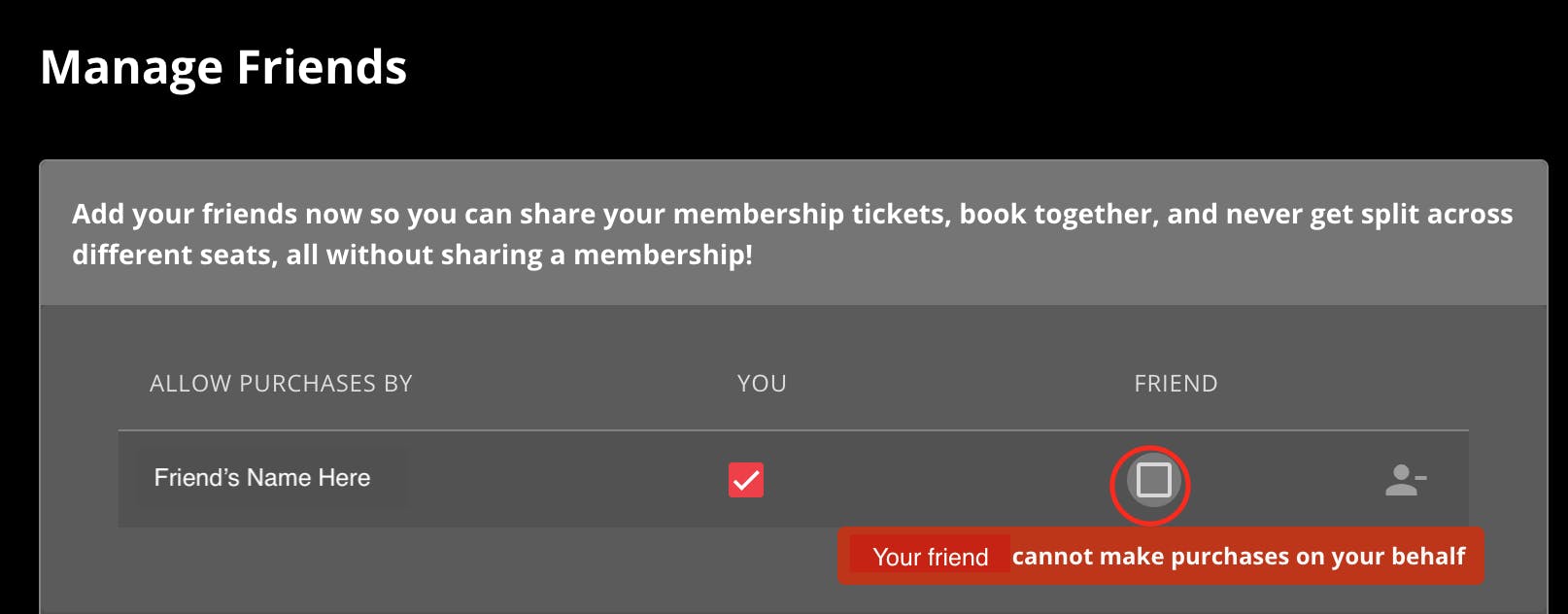Click the "Your friend" tooltip label
1568x614 pixels.
pos(930,557)
